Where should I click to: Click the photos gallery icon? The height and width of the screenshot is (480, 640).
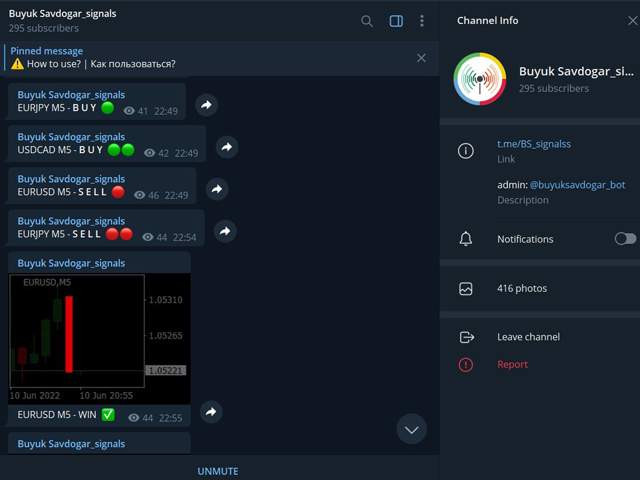coord(466,289)
